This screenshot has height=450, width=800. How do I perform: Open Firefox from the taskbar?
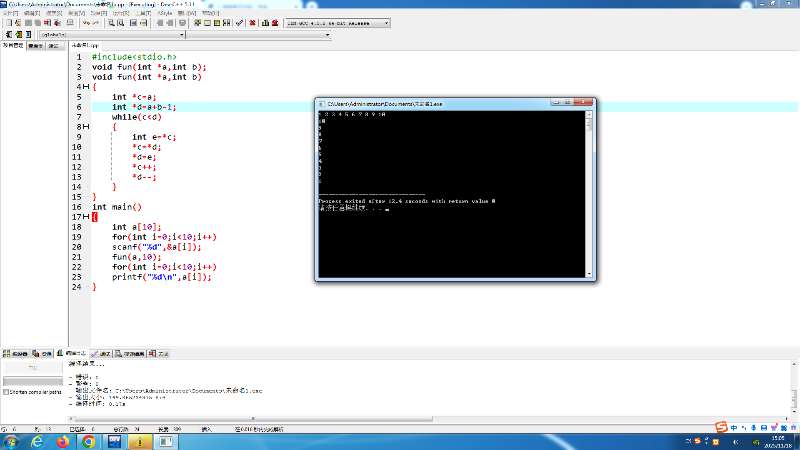click(x=62, y=442)
